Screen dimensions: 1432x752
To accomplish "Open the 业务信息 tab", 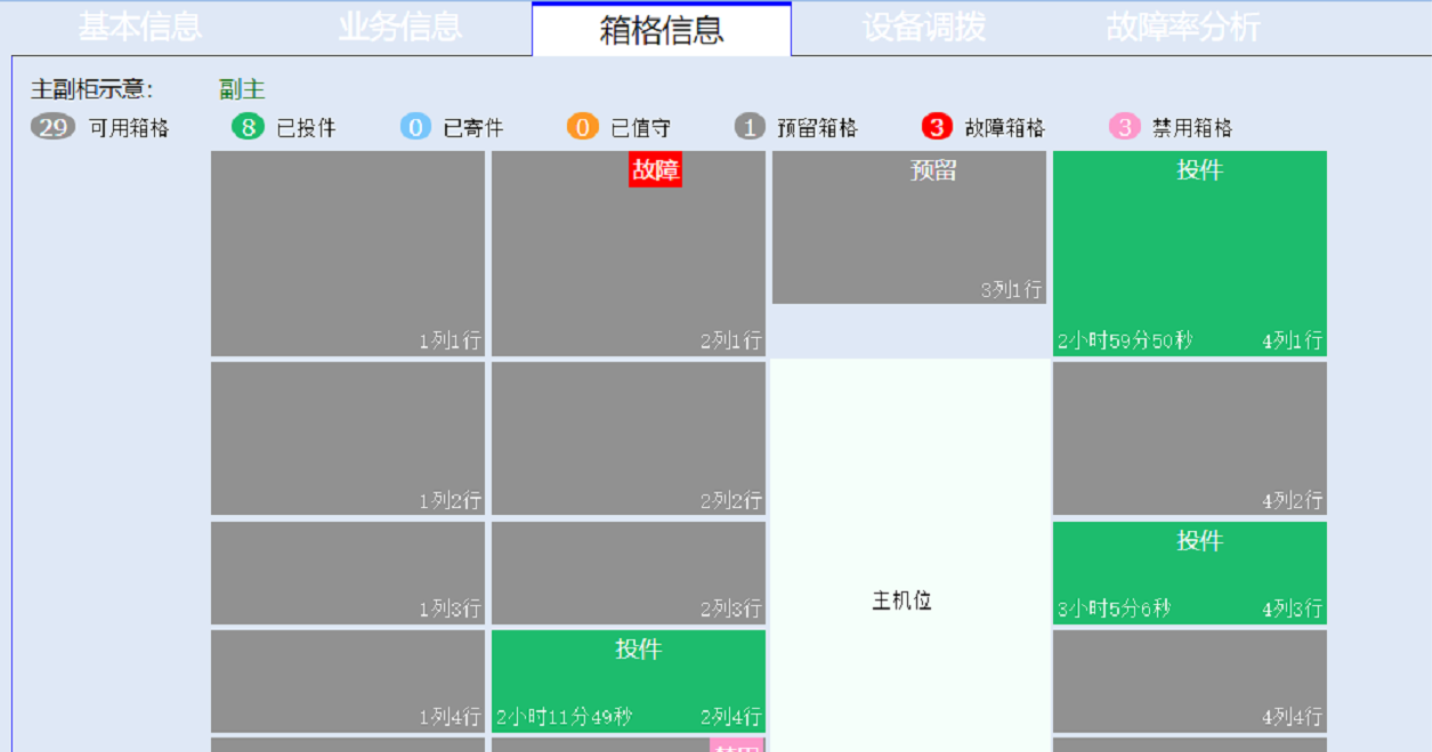I will click(400, 28).
